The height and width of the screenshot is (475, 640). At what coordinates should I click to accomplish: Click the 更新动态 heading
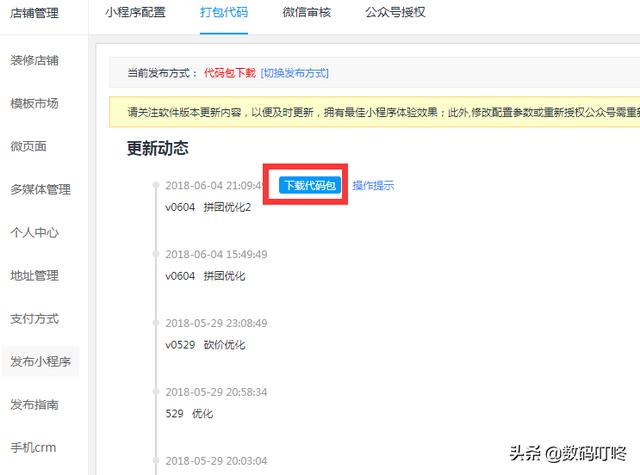click(158, 148)
